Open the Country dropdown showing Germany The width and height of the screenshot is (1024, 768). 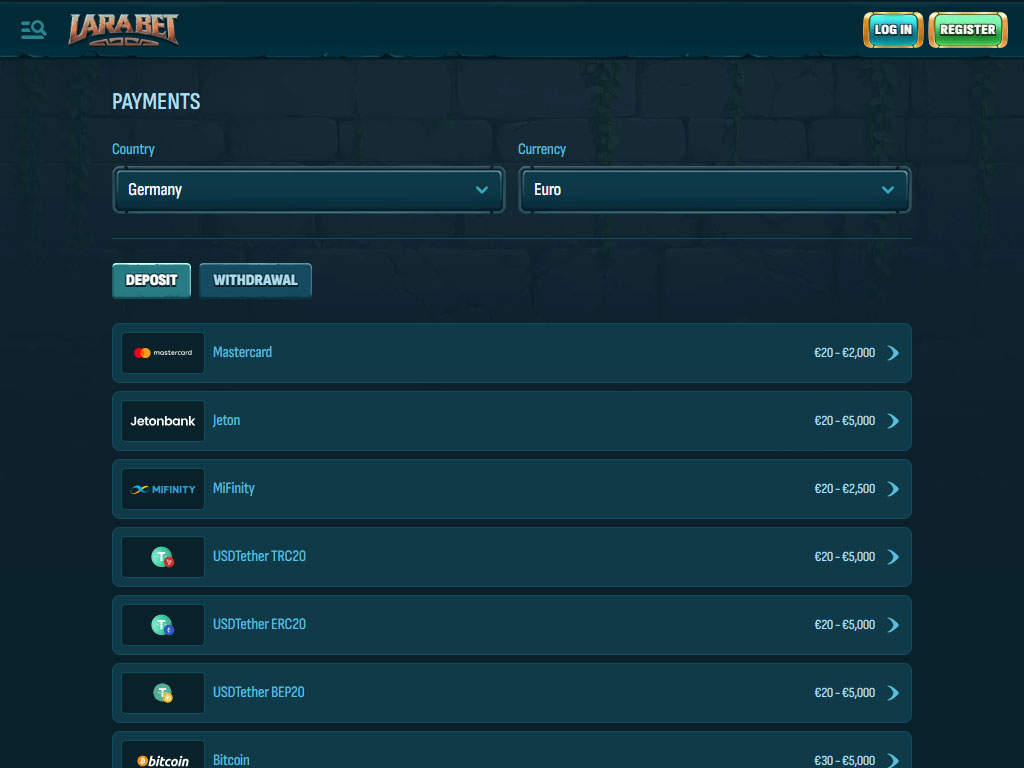pyautogui.click(x=308, y=190)
